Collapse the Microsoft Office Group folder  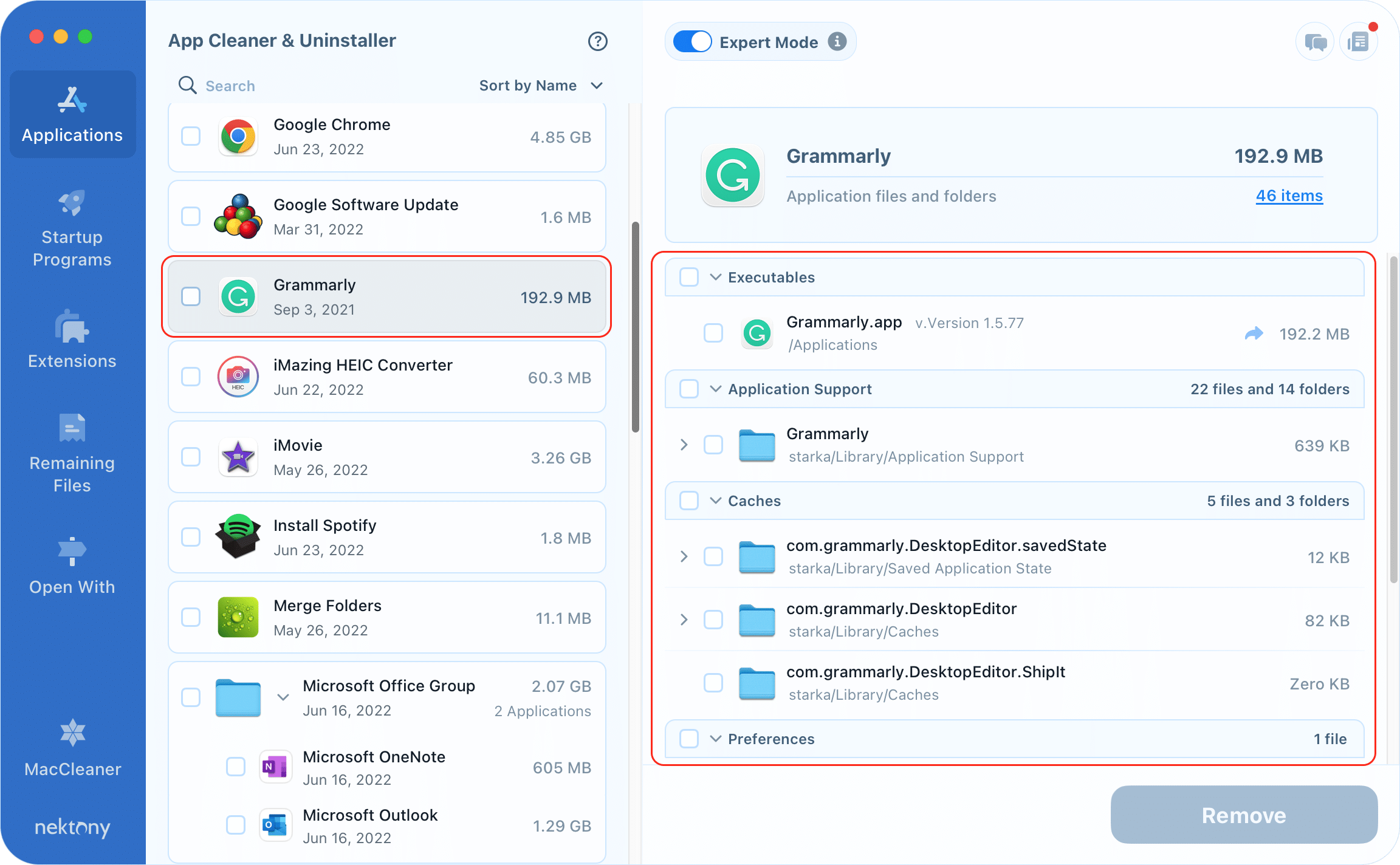[283, 697]
